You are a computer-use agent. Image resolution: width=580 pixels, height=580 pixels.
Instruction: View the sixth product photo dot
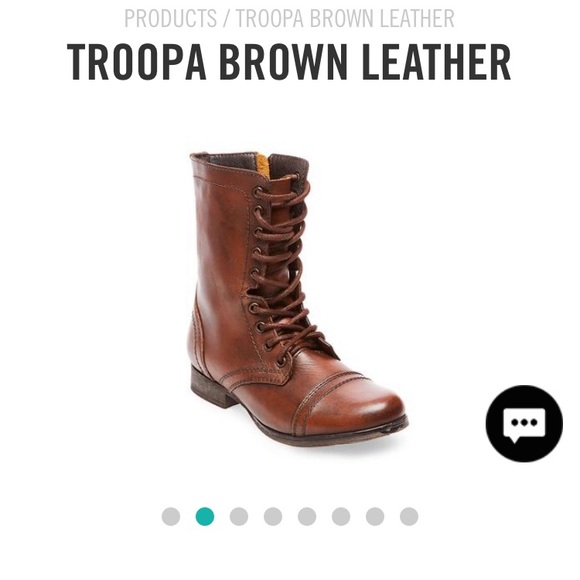tap(341, 516)
